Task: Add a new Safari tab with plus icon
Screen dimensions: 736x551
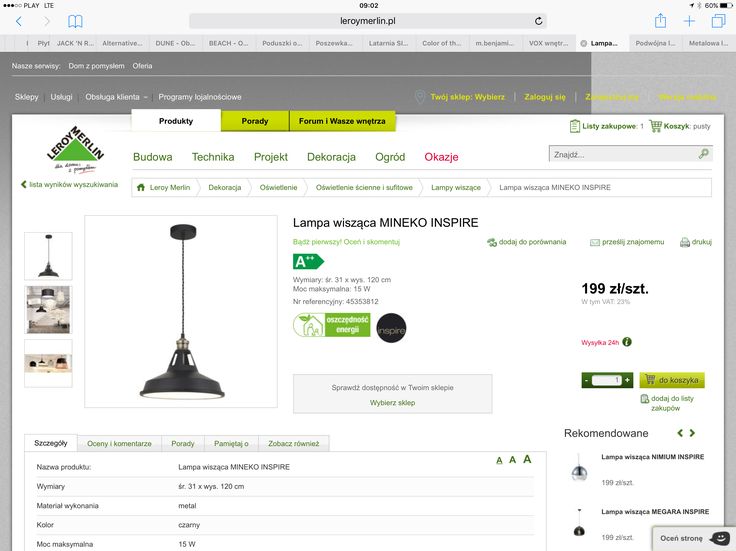Action: coord(689,21)
